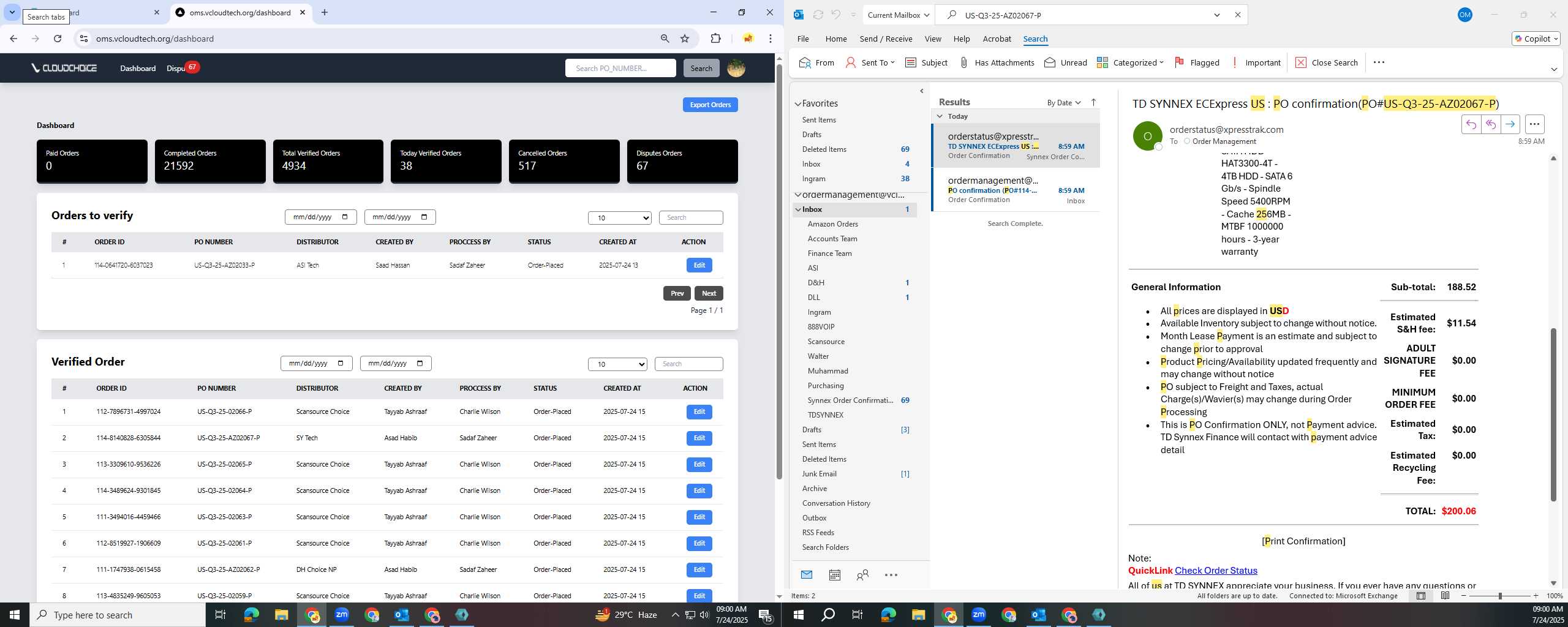Open Verified Order page size dropdown
The height and width of the screenshot is (627, 1568).
[617, 364]
